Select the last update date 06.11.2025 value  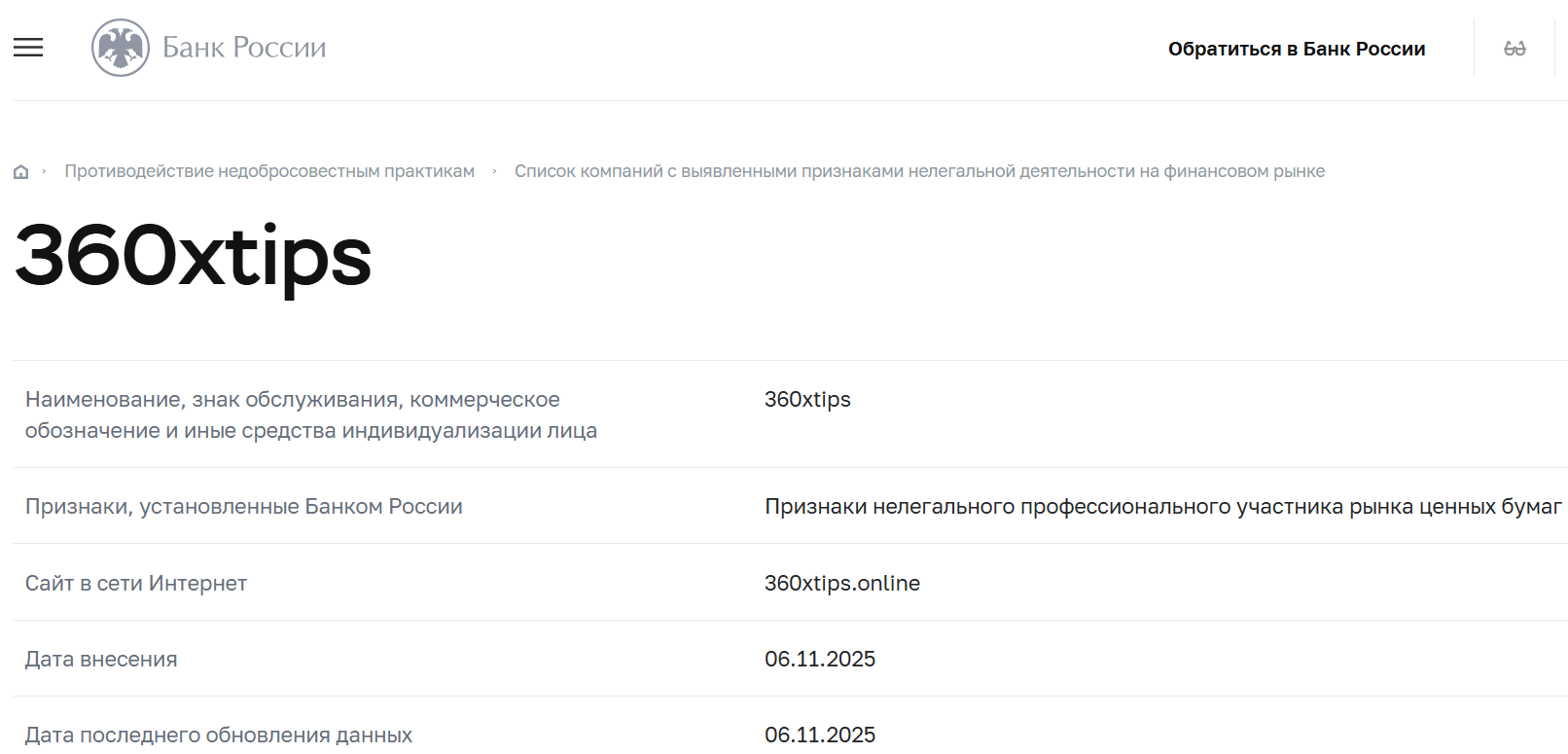coord(820,736)
